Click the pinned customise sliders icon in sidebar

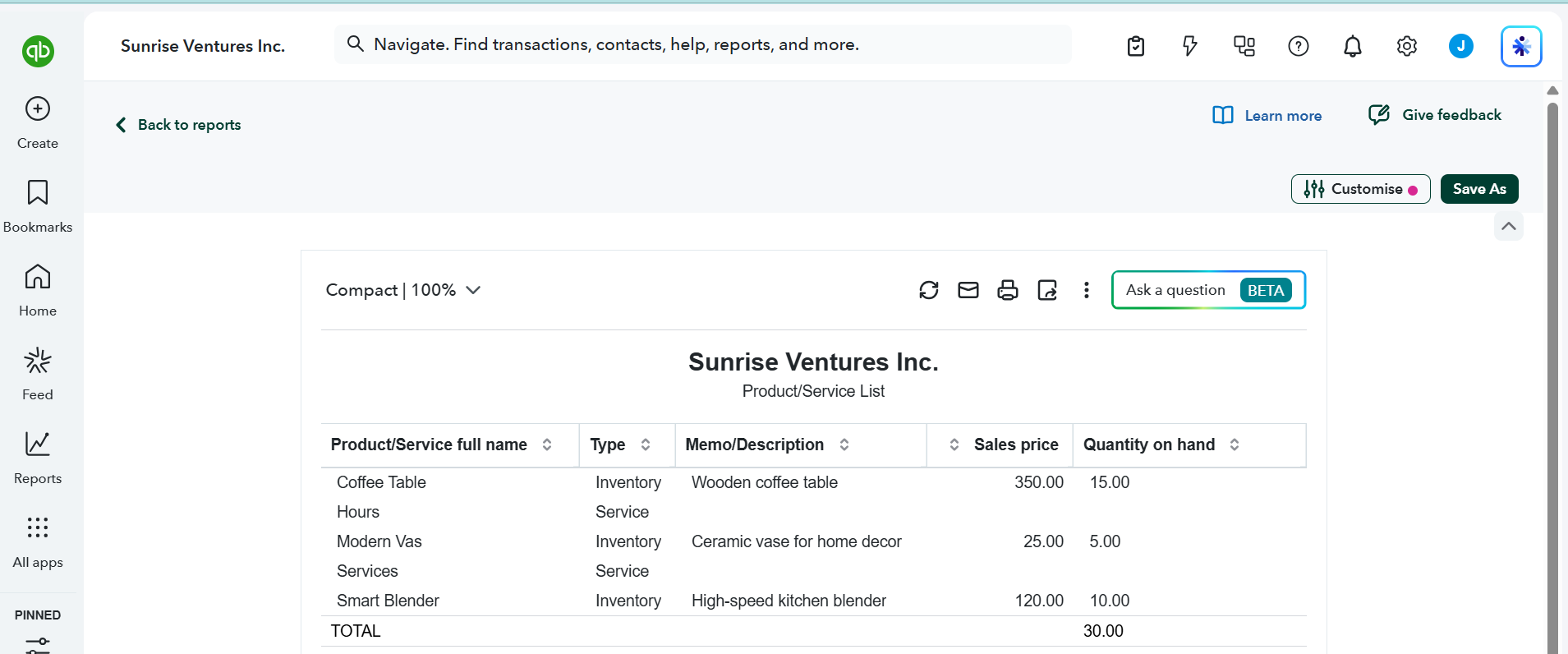[x=38, y=646]
